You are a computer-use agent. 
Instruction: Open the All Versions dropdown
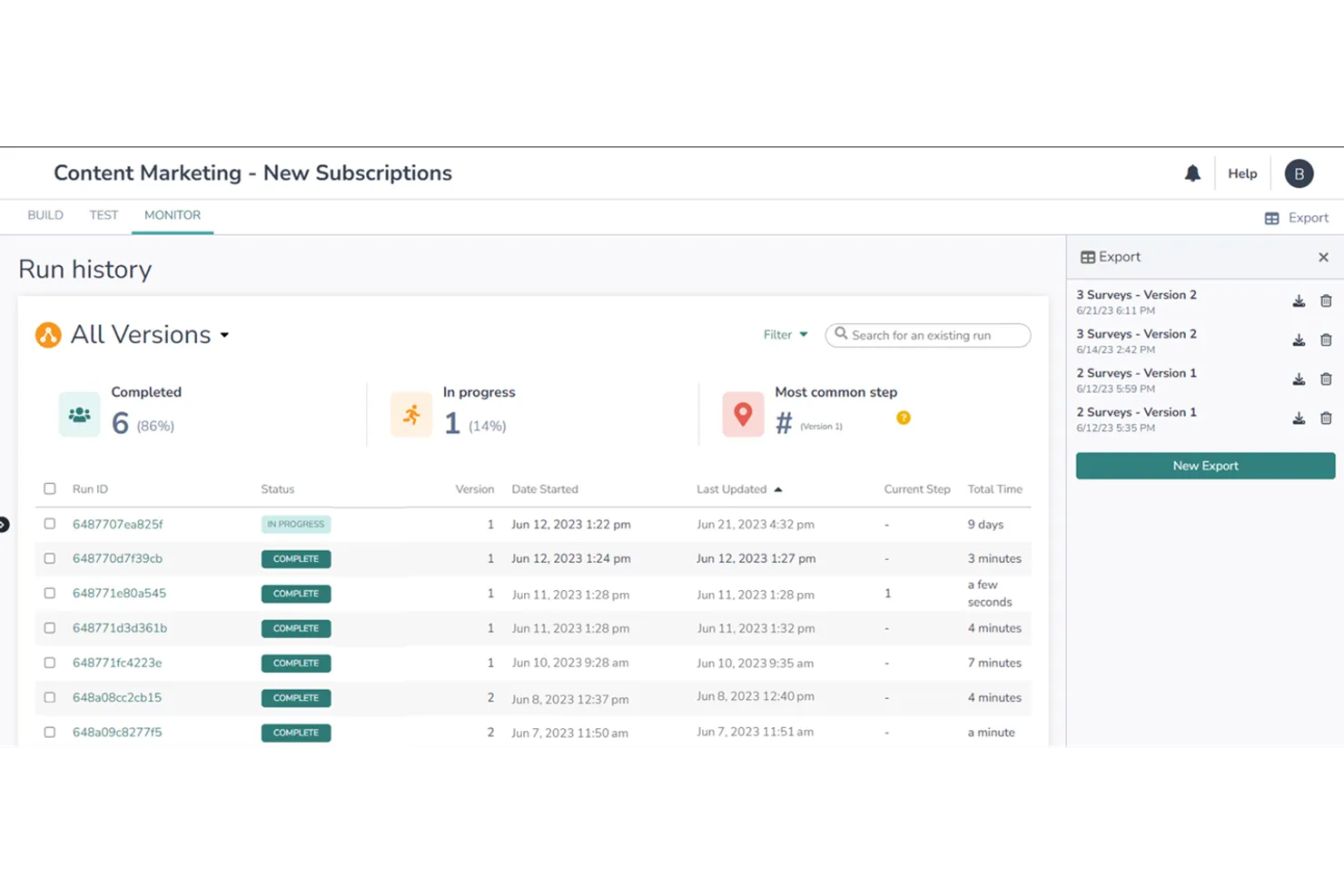point(224,334)
